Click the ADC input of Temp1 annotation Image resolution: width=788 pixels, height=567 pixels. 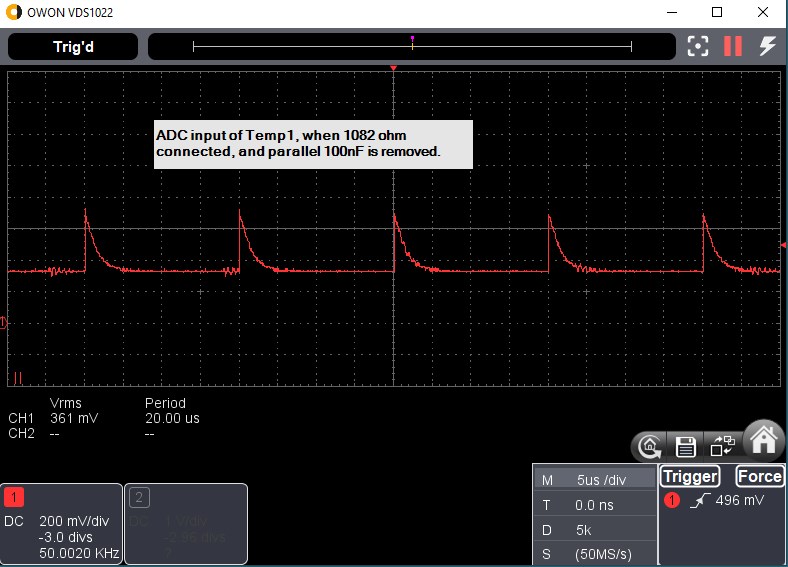pyautogui.click(x=313, y=144)
